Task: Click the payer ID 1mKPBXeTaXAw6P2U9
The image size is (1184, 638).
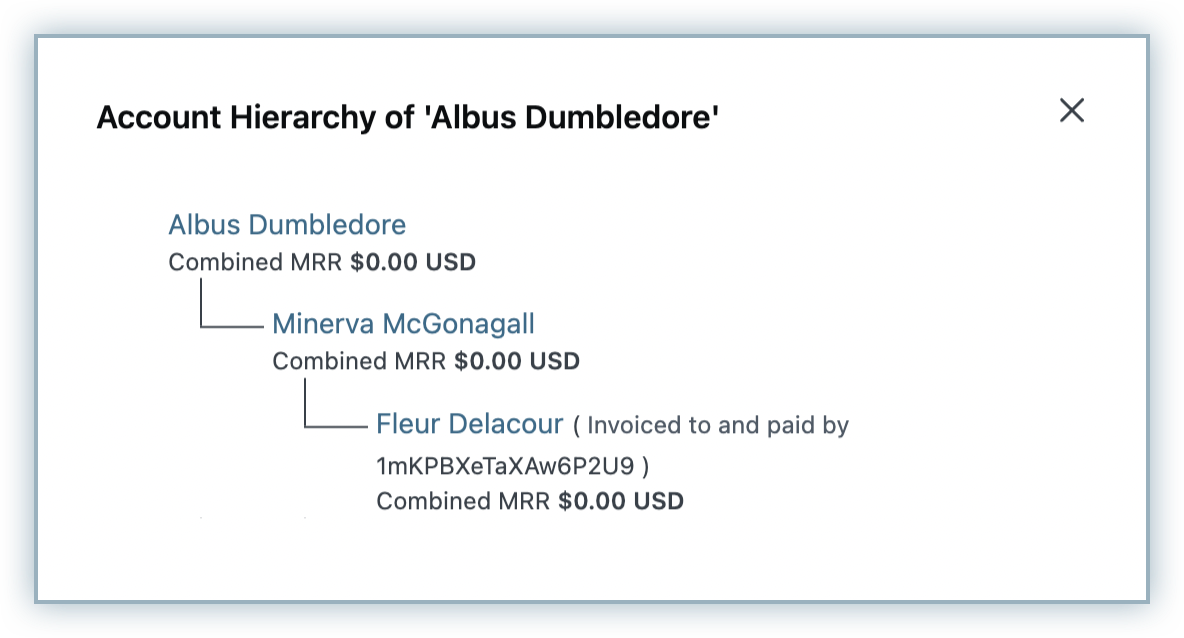Action: tap(506, 466)
